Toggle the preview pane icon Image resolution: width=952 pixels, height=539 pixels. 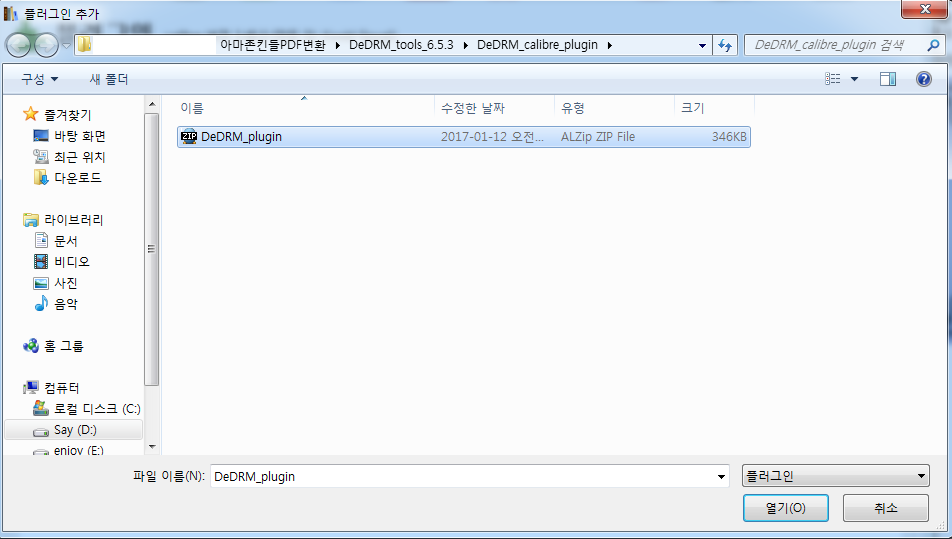click(888, 79)
